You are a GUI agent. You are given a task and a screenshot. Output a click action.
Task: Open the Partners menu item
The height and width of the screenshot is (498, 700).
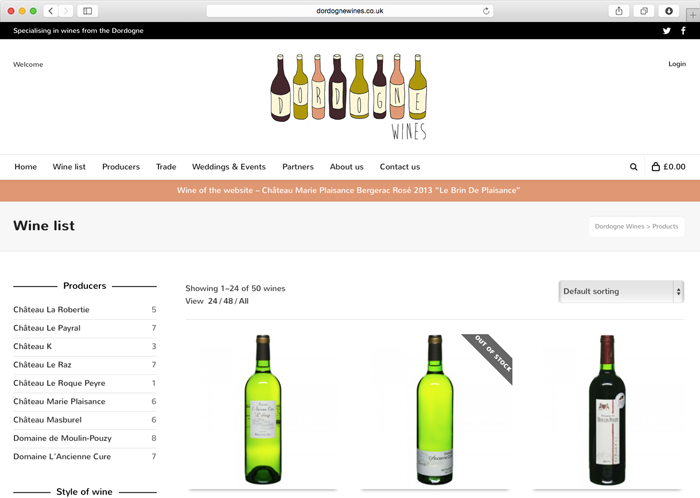pos(298,167)
